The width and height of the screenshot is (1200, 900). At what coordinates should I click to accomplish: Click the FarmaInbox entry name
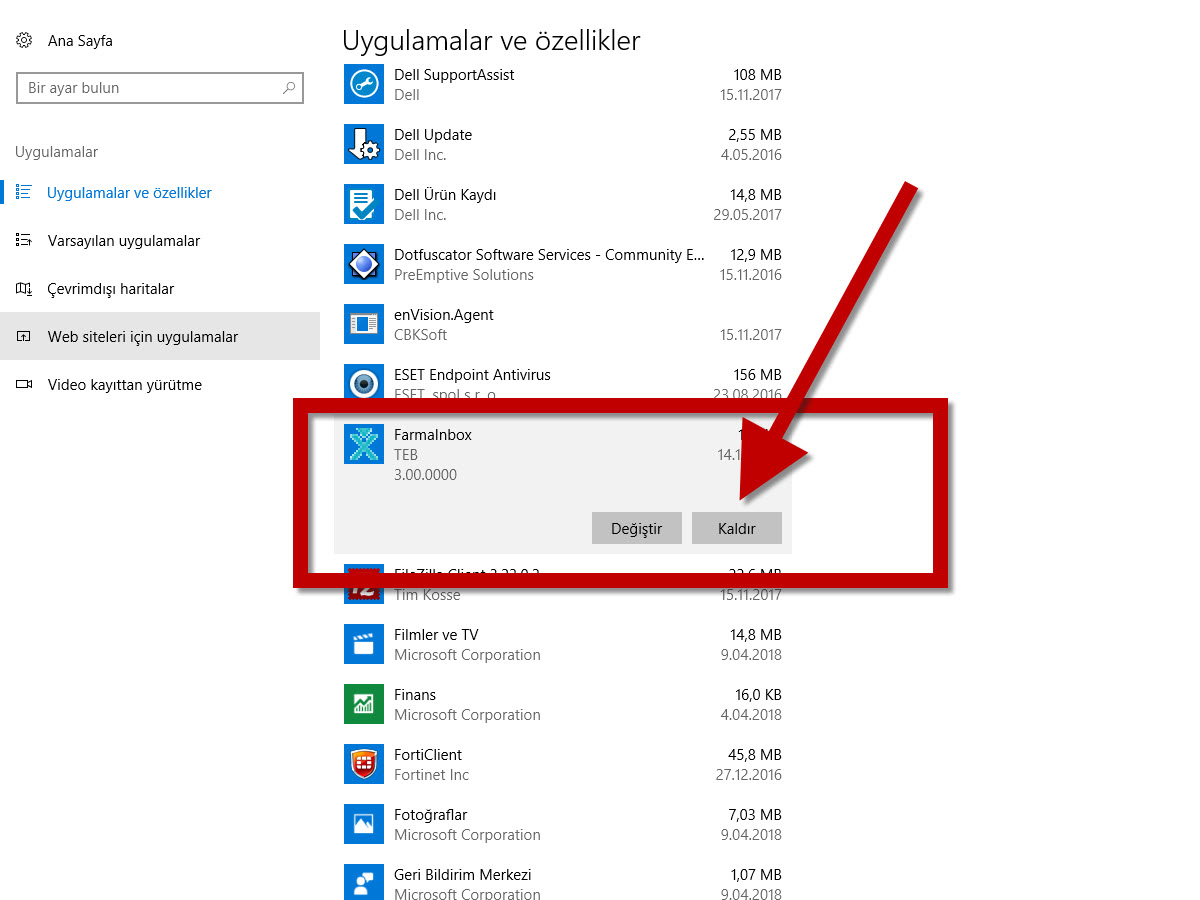(433, 435)
